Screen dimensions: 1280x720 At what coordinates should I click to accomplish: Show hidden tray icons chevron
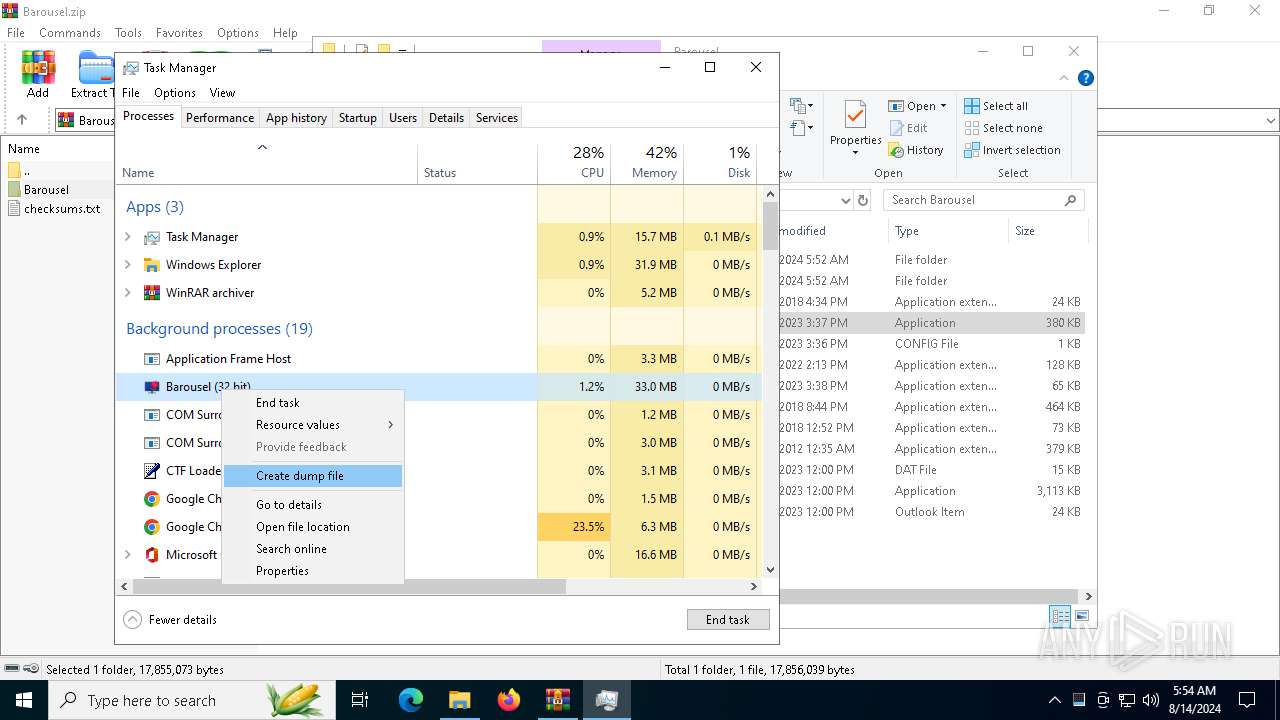[1054, 700]
